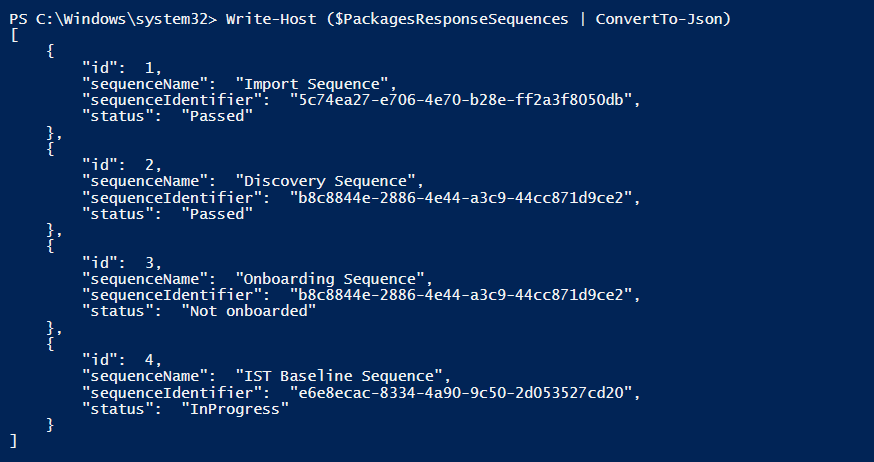Click the "Import Sequence" name value

click(x=316, y=83)
